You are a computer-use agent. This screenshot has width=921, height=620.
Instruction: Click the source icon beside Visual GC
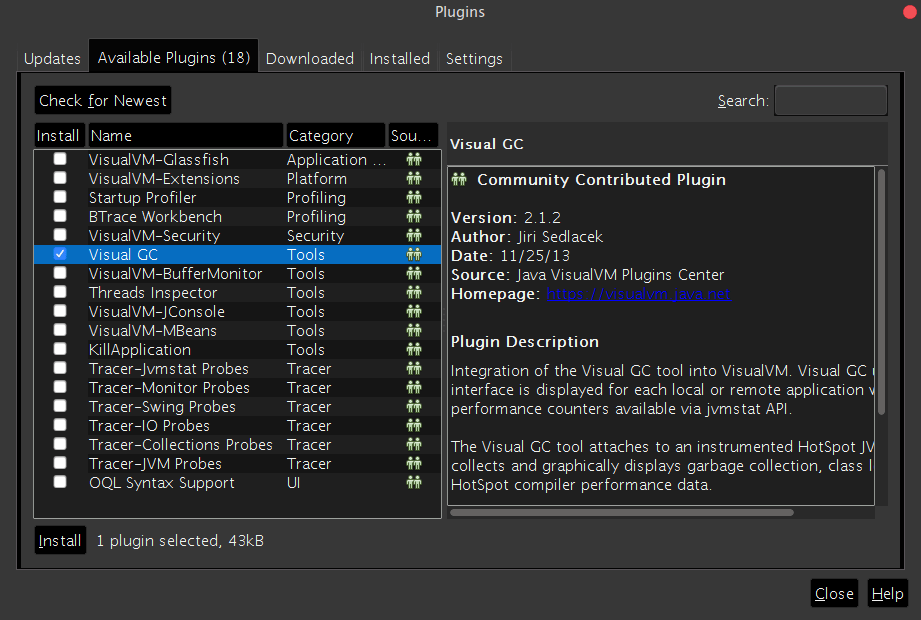(413, 255)
